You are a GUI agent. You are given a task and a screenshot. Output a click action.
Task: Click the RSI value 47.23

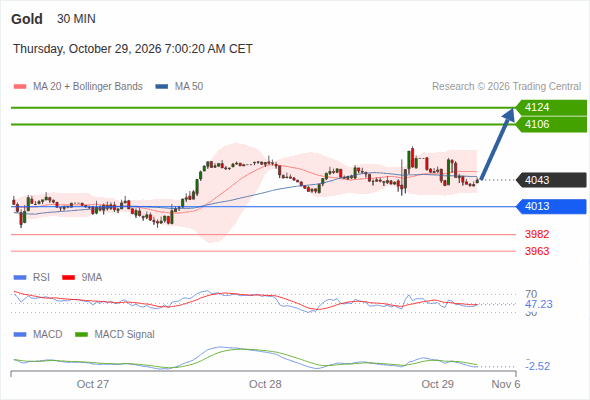pyautogui.click(x=539, y=304)
